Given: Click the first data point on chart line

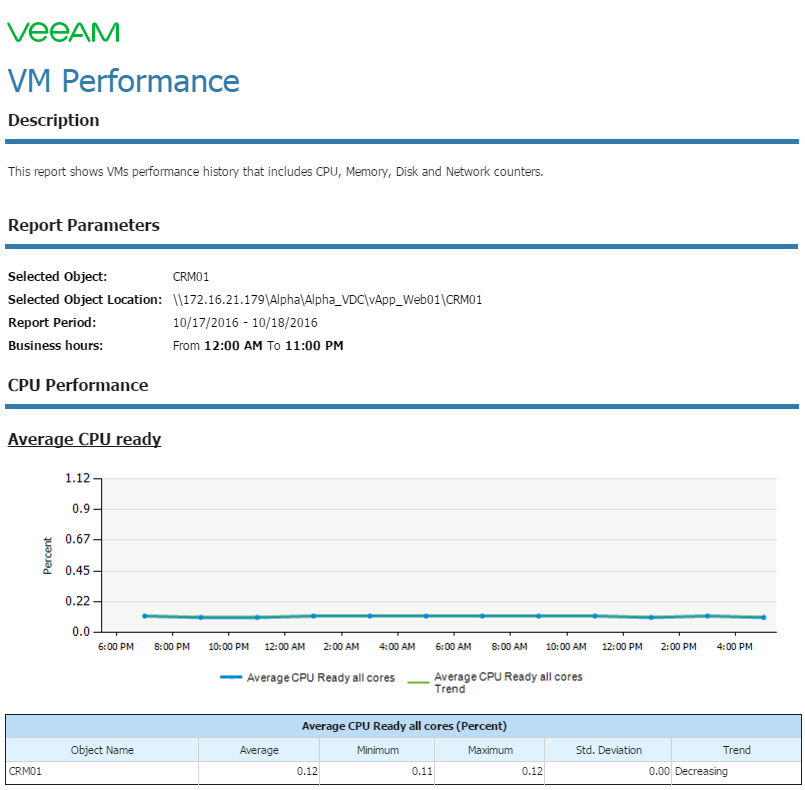Looking at the screenshot, I should coord(145,616).
